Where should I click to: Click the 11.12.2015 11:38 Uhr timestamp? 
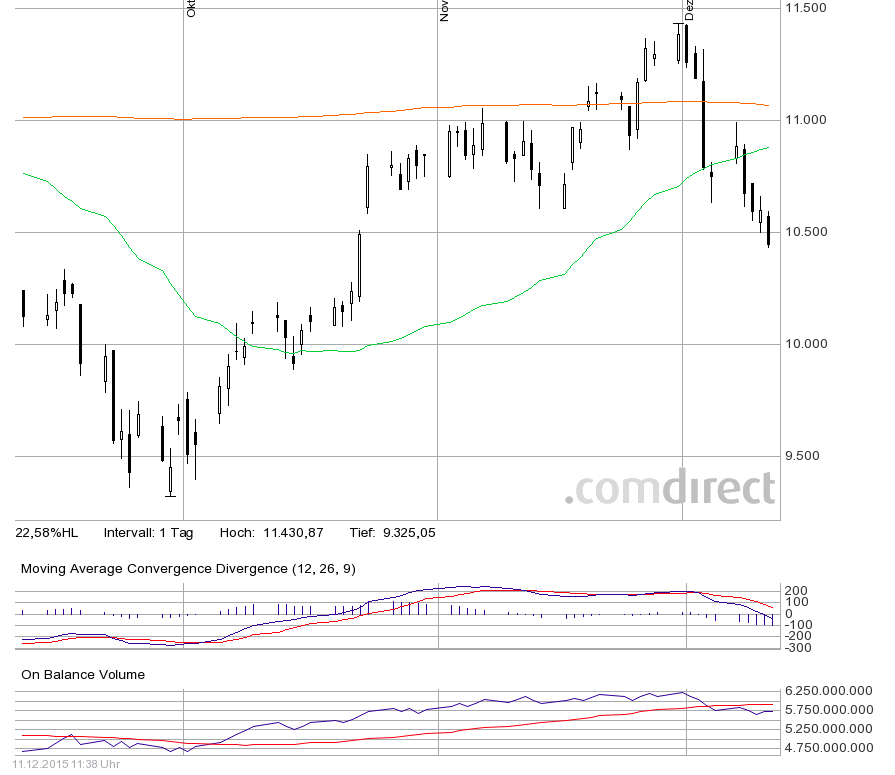pyautogui.click(x=67, y=765)
